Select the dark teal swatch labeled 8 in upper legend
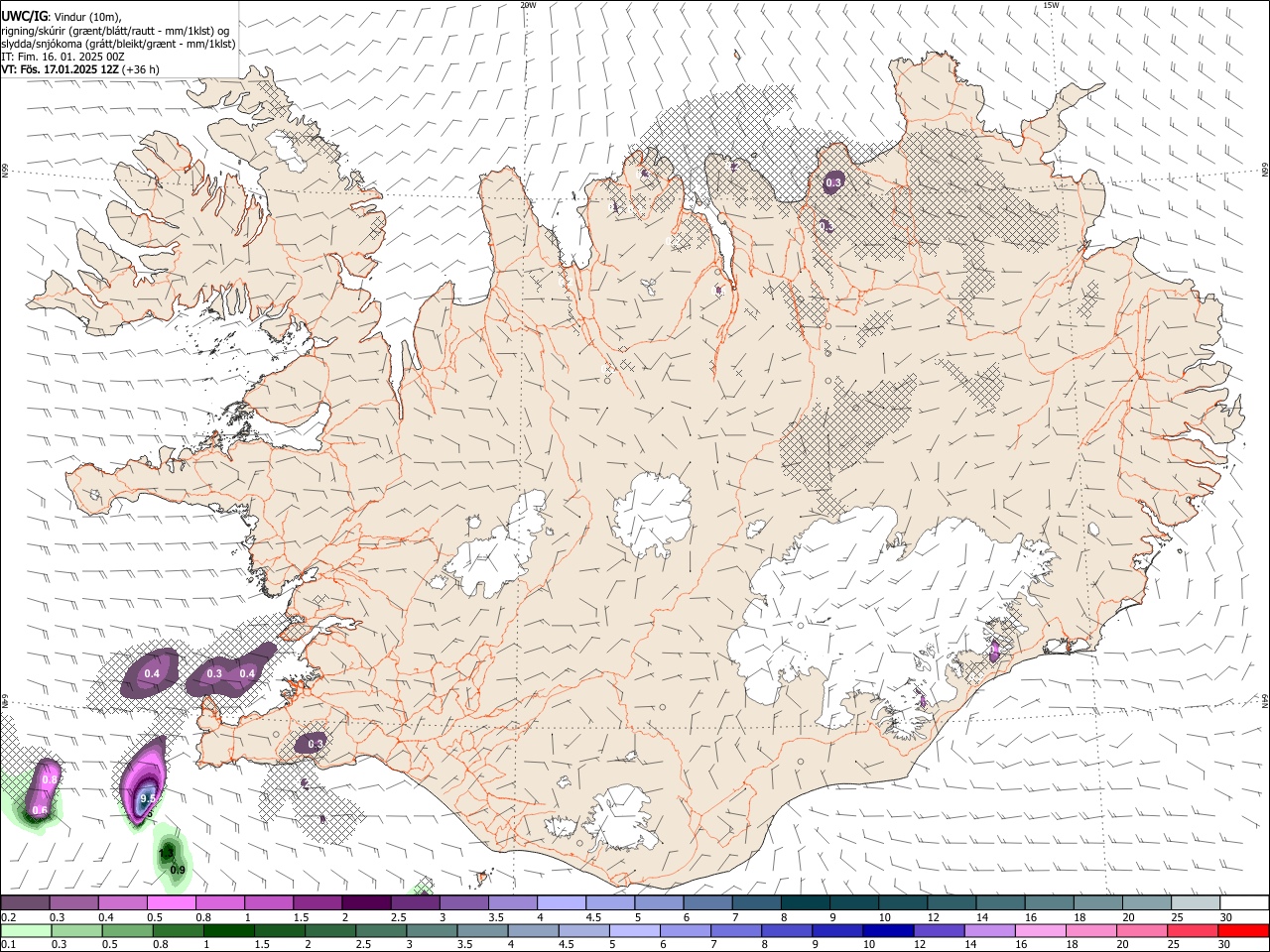Screen dimensions: 1270x952 point(804,902)
